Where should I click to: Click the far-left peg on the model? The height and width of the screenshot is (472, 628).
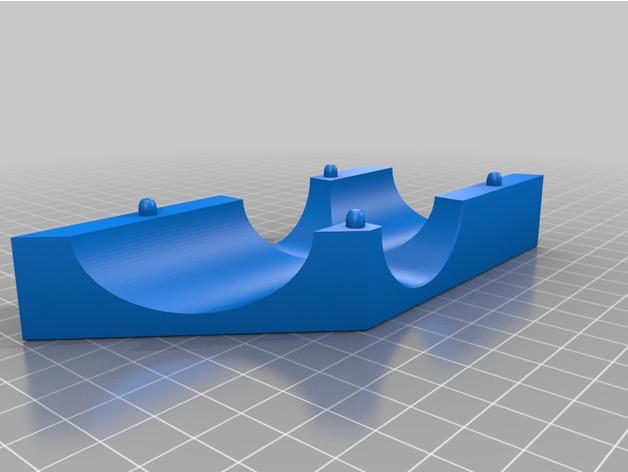point(148,207)
